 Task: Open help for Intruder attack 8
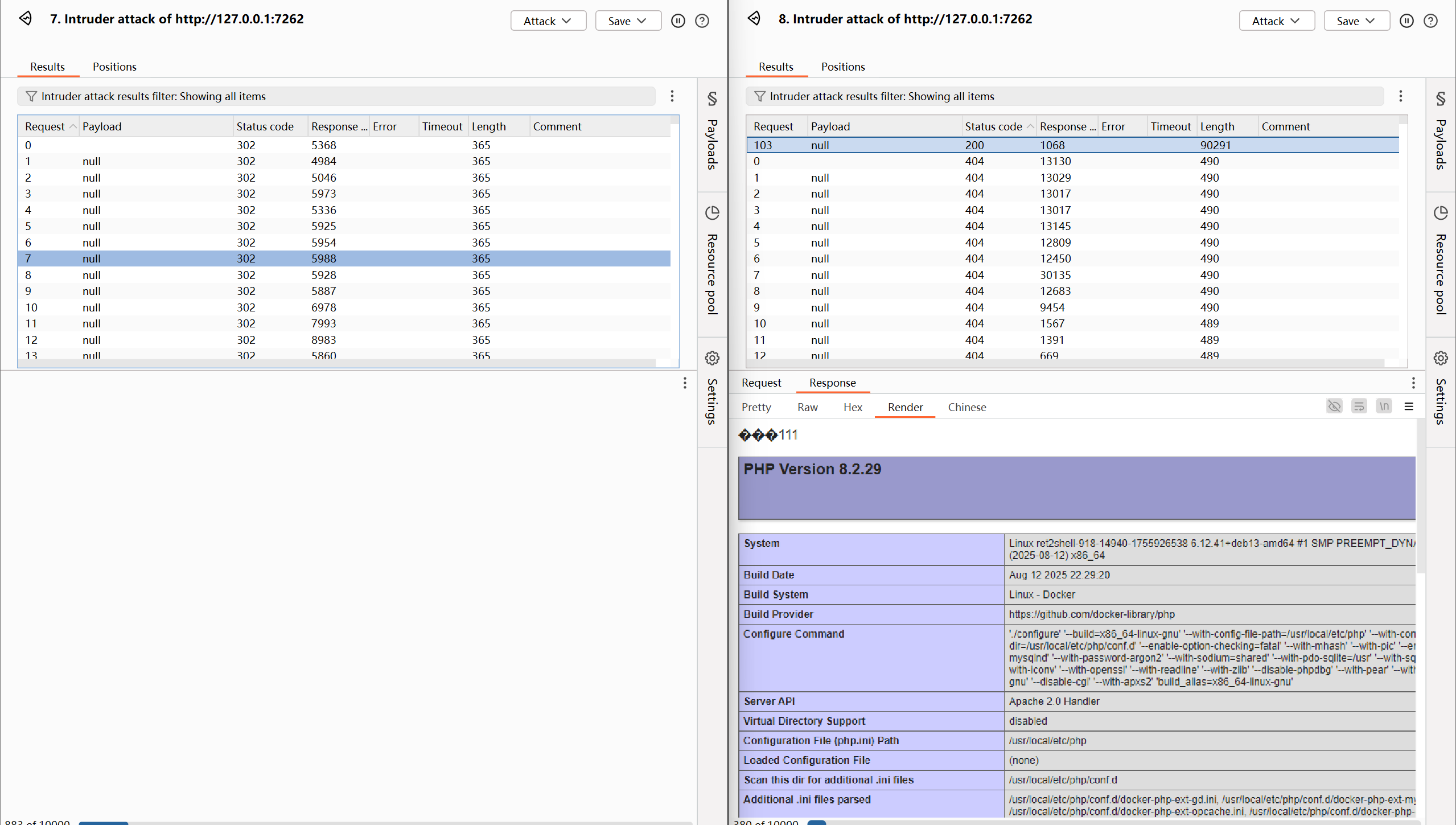1430,21
